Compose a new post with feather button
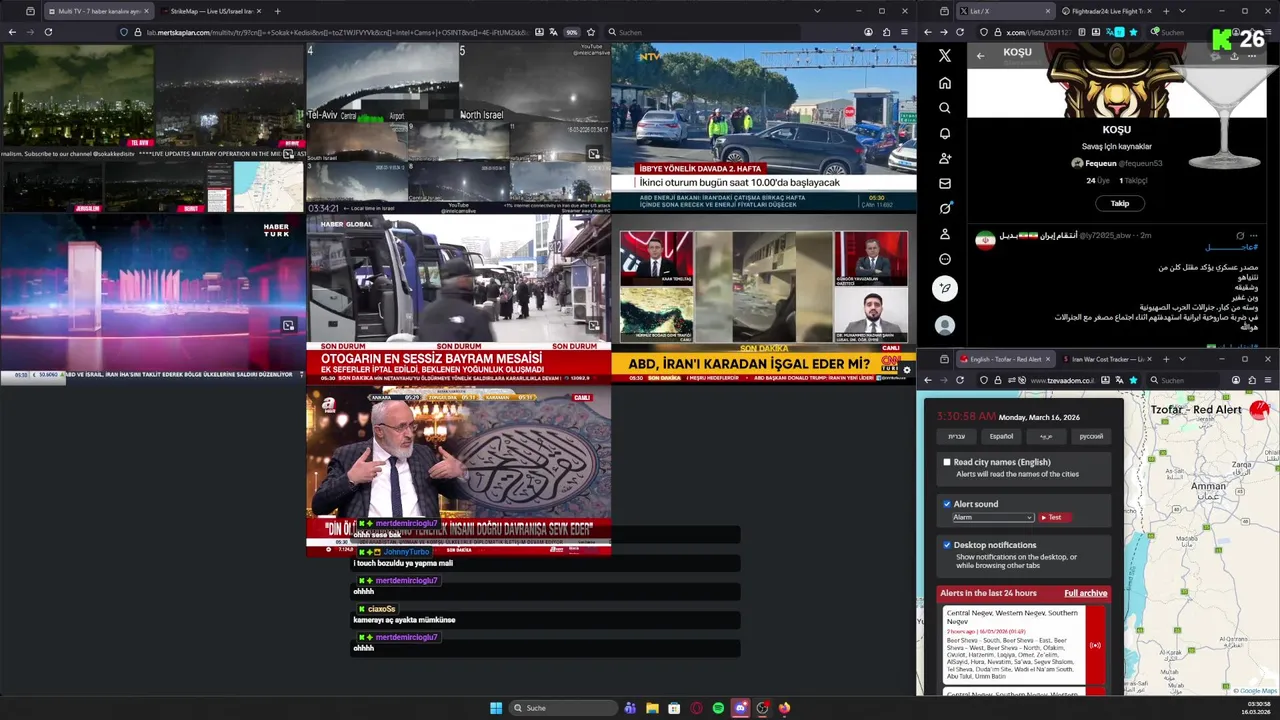This screenshot has height=720, width=1280. 945,289
